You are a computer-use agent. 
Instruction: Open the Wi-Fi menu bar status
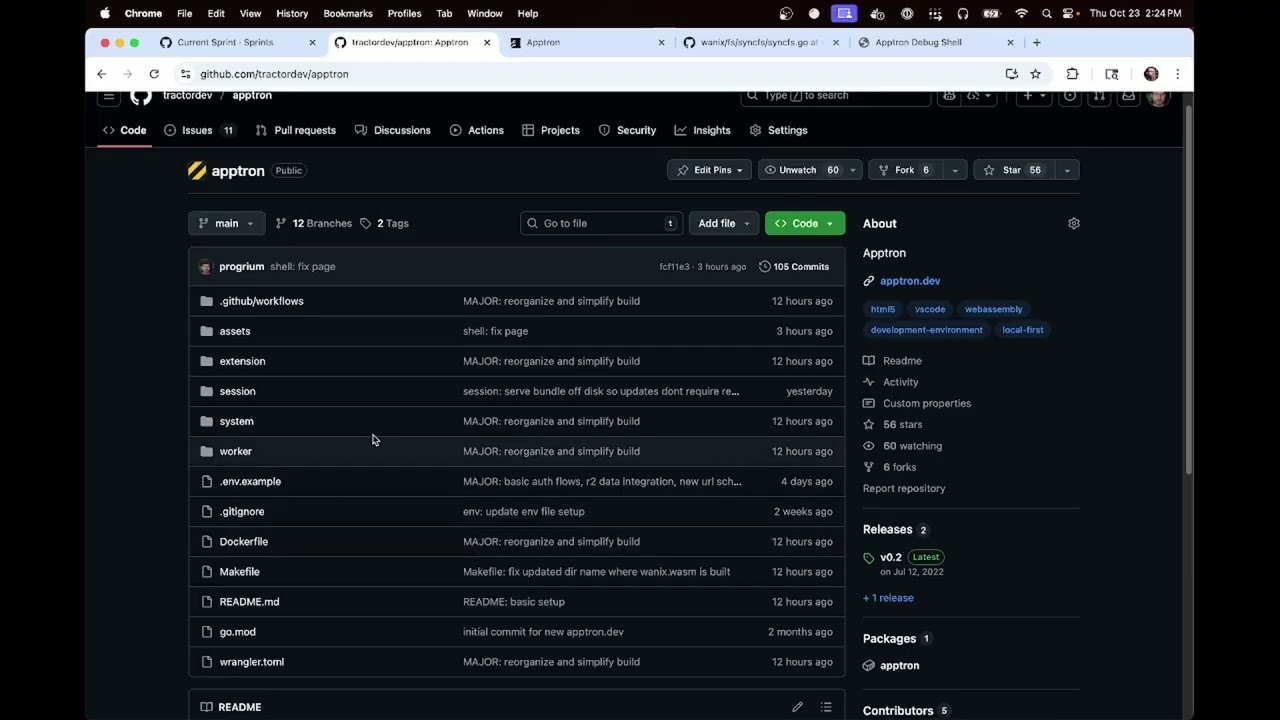pos(1021,14)
